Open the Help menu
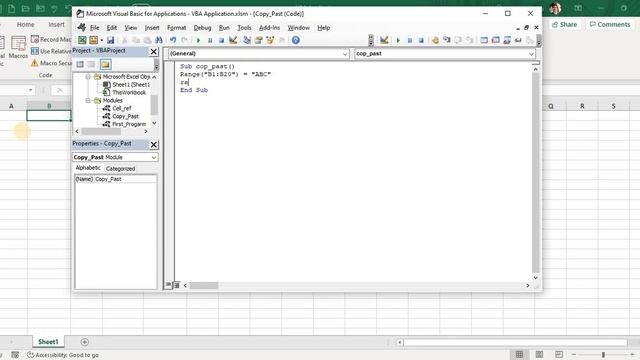 324,28
